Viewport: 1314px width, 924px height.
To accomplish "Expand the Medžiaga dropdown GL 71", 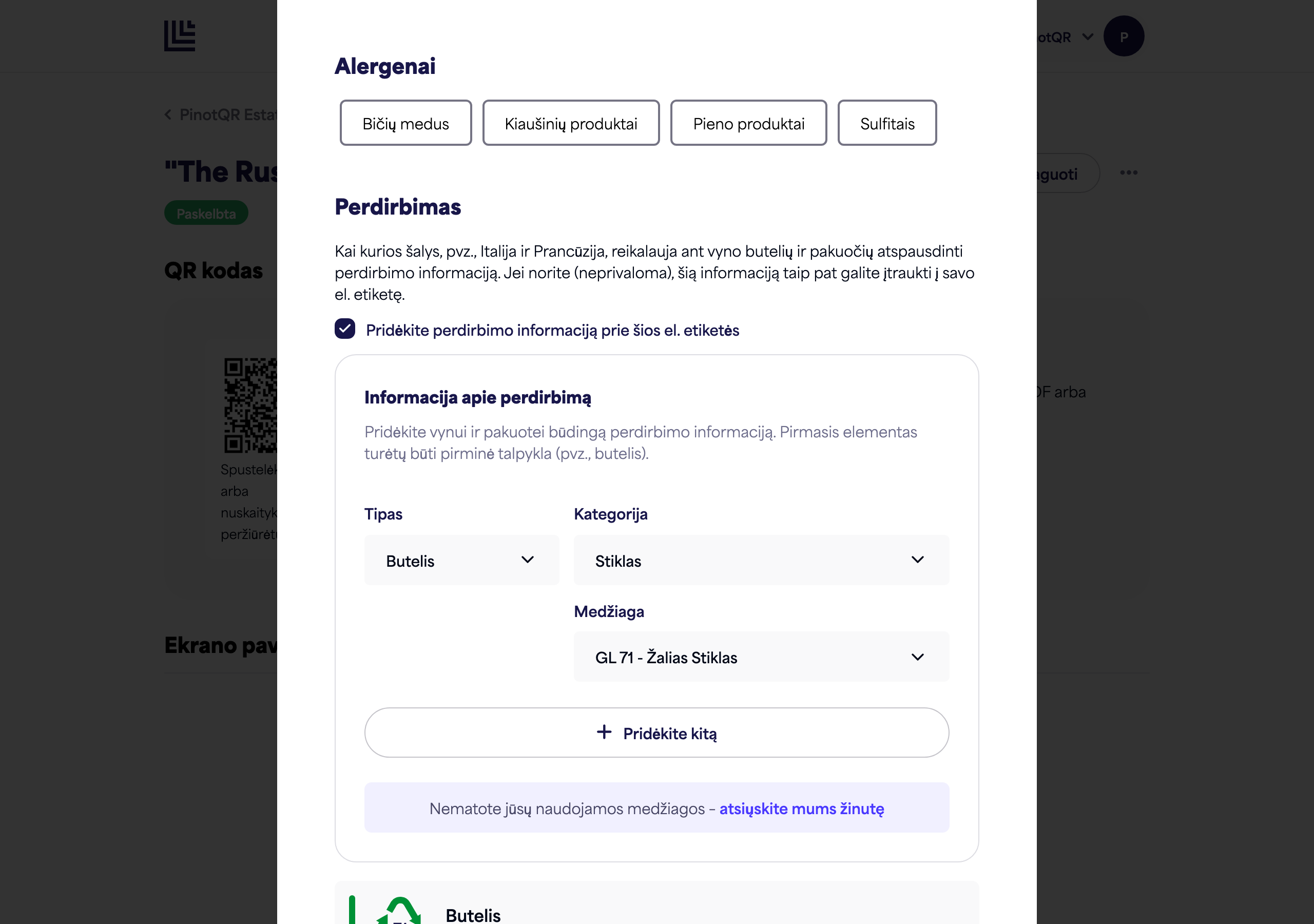I will coord(761,657).
